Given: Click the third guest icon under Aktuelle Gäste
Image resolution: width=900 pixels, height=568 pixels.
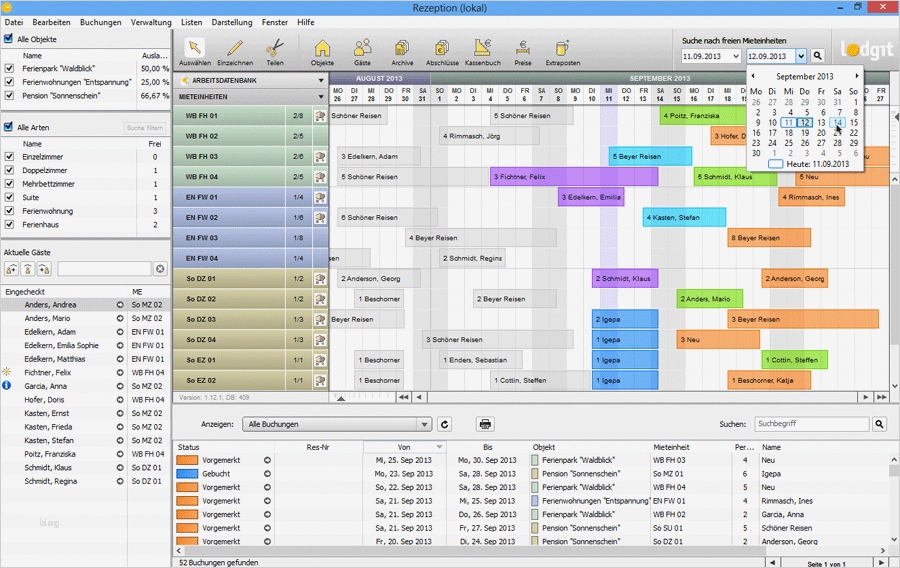Looking at the screenshot, I should 44,269.
